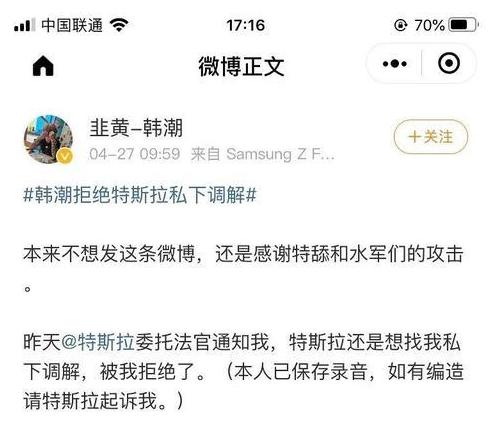The width and height of the screenshot is (497, 430).
Task: Close the mini program via the circle icon
Action: click(x=449, y=63)
